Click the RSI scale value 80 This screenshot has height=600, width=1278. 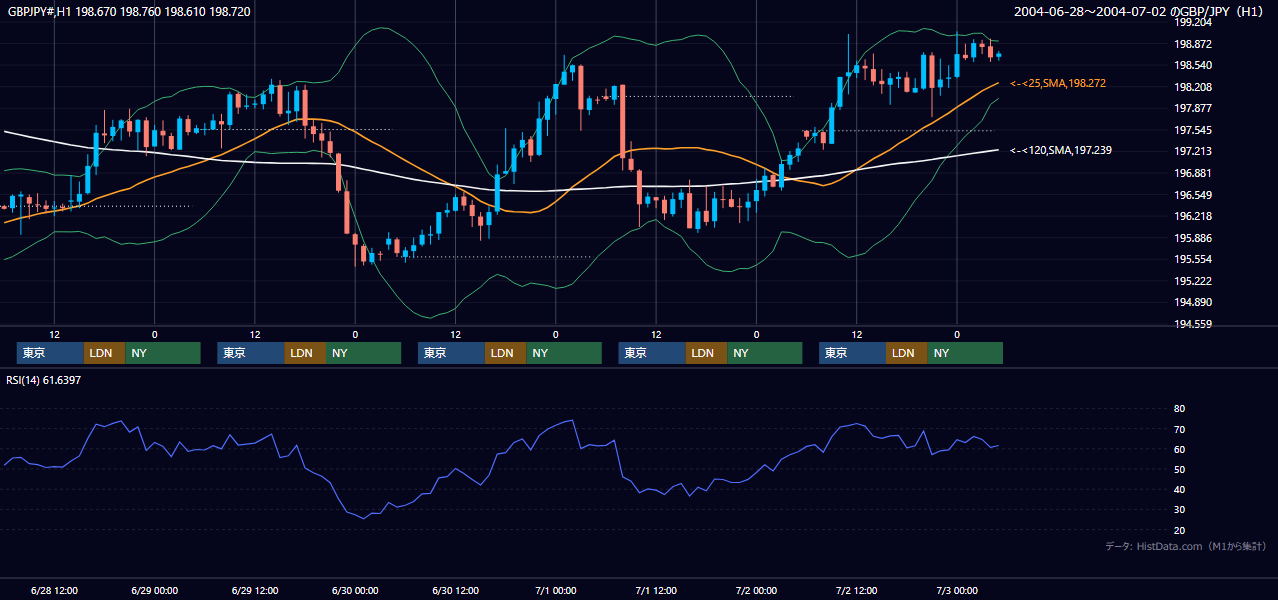click(x=1179, y=409)
